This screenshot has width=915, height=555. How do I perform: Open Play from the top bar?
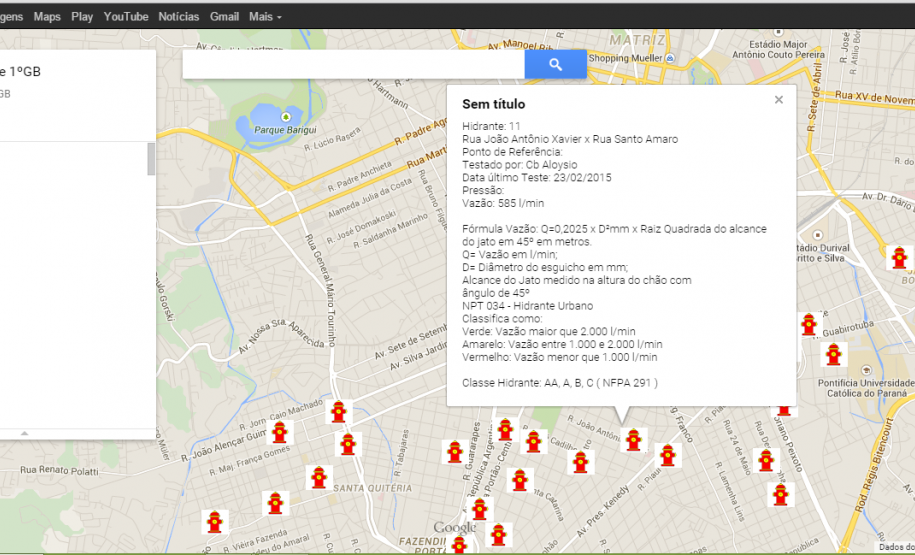click(x=83, y=17)
